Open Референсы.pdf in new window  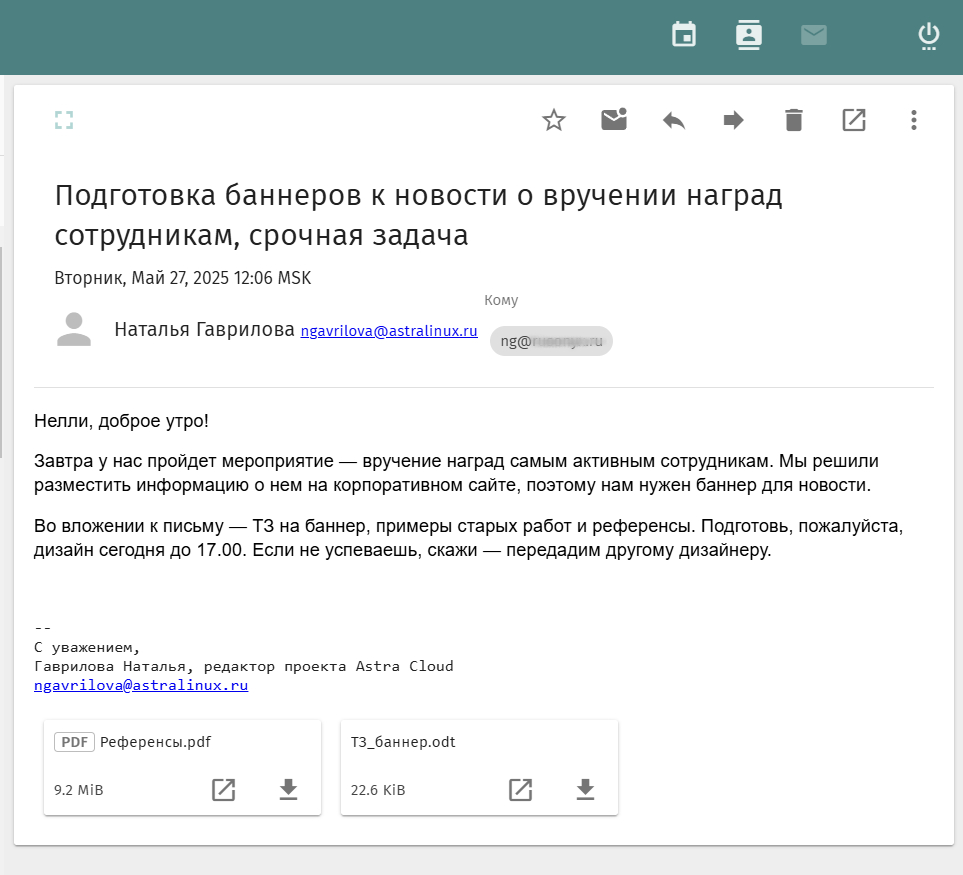coord(224,790)
